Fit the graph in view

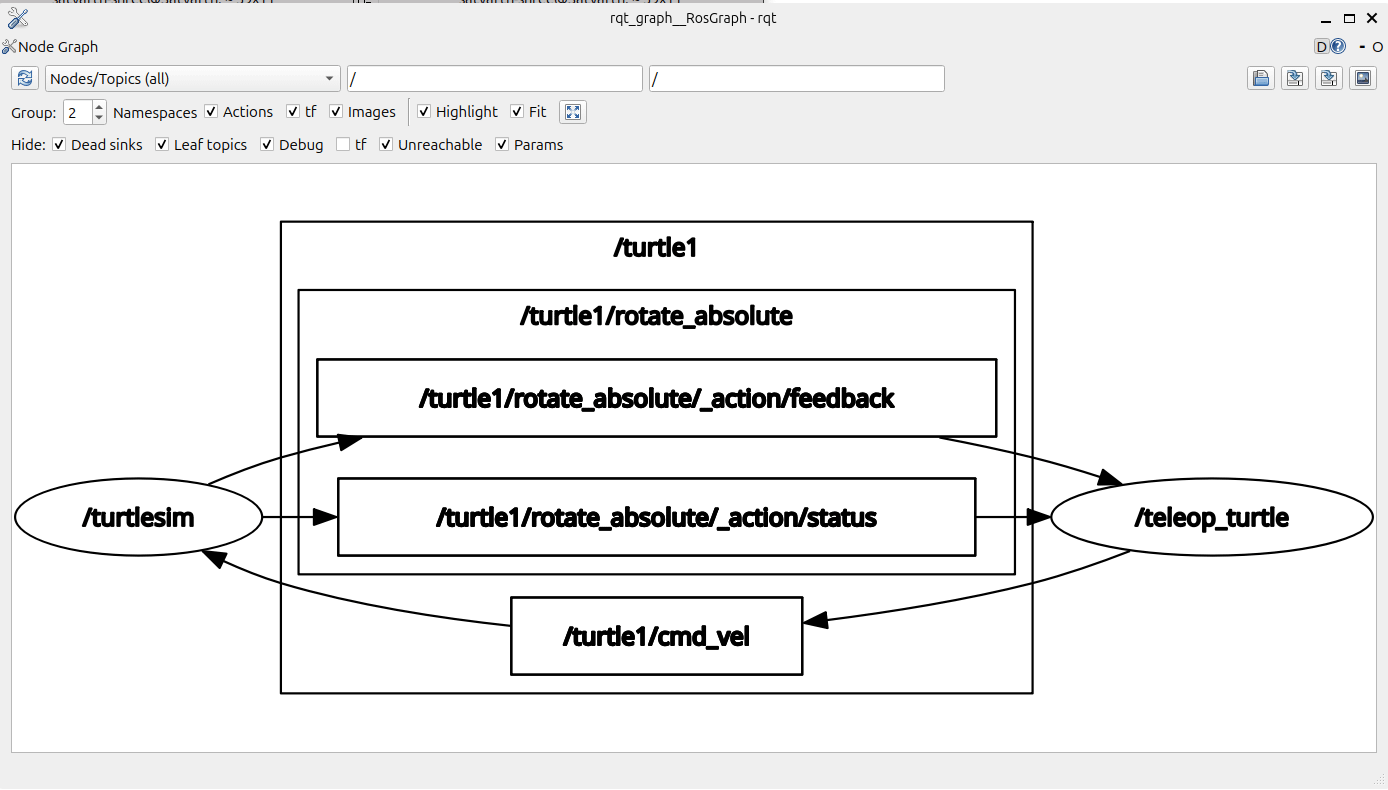click(573, 112)
